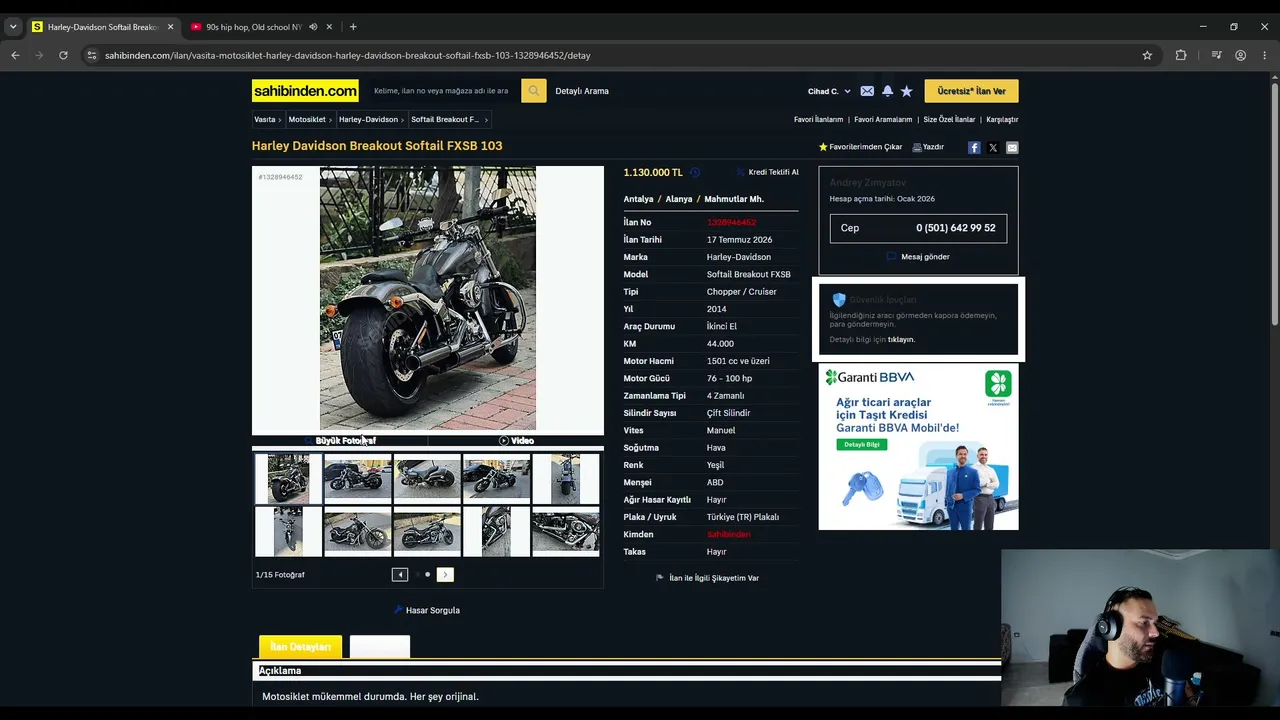
Task: Open Favori Aramalarım link
Action: click(x=883, y=120)
